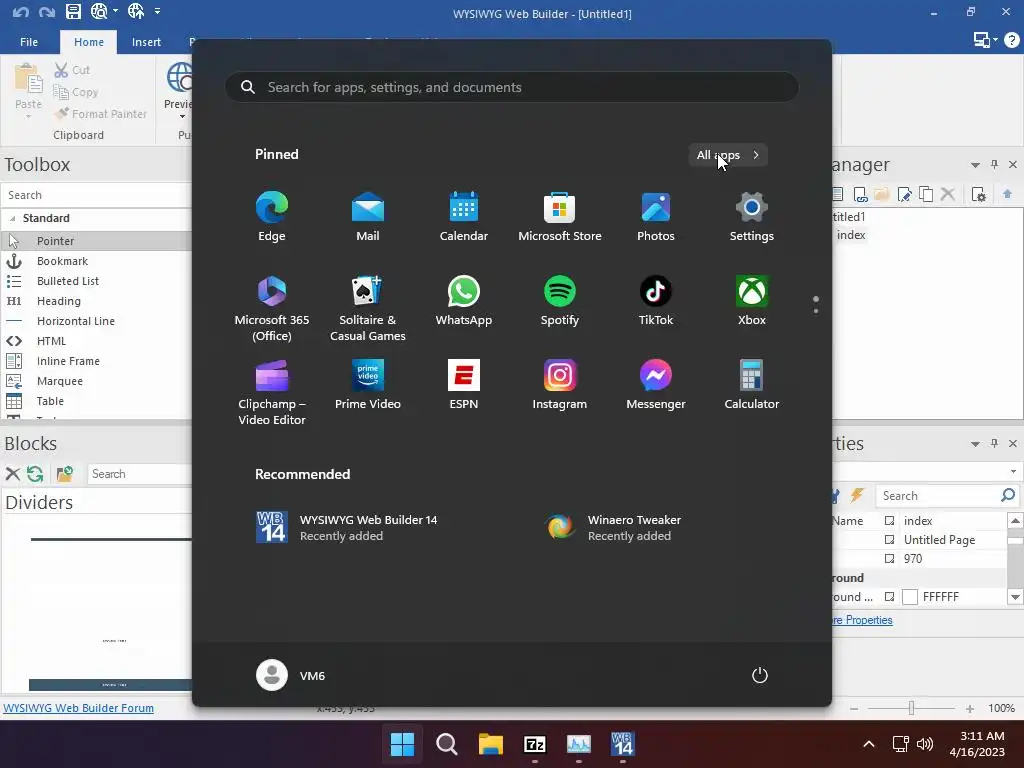Launch the Mail app
Image resolution: width=1024 pixels, height=768 pixels.
(x=368, y=217)
